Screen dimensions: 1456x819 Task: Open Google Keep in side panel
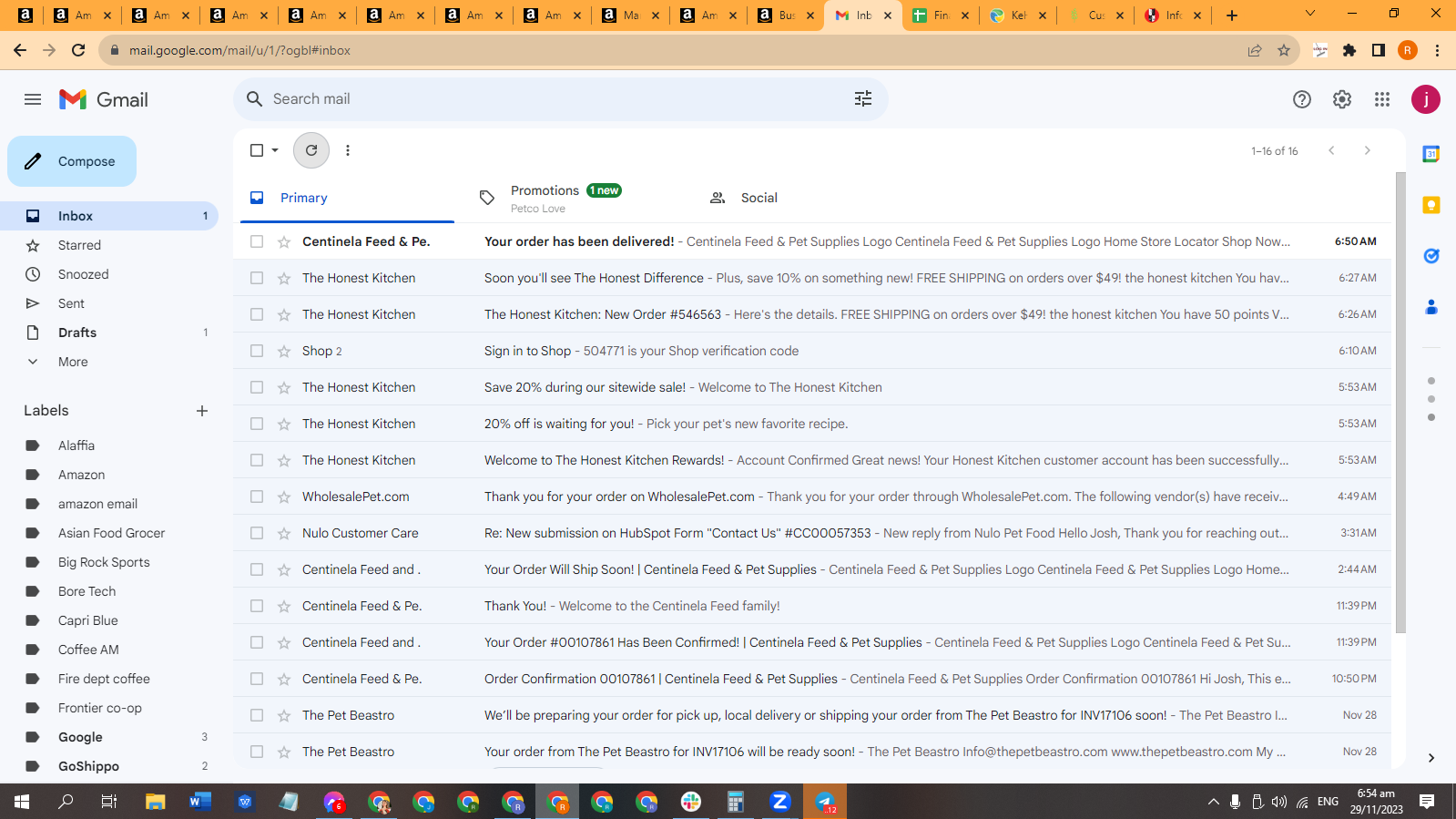(1431, 205)
